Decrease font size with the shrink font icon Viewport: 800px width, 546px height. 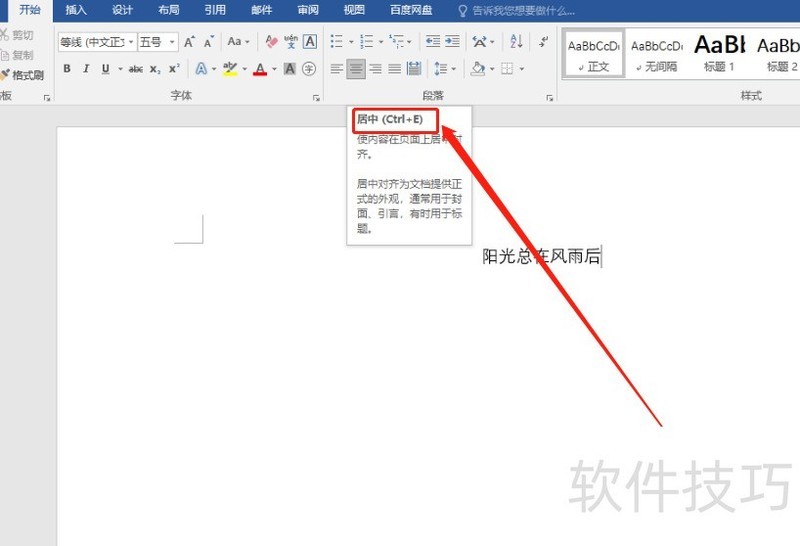[x=209, y=42]
